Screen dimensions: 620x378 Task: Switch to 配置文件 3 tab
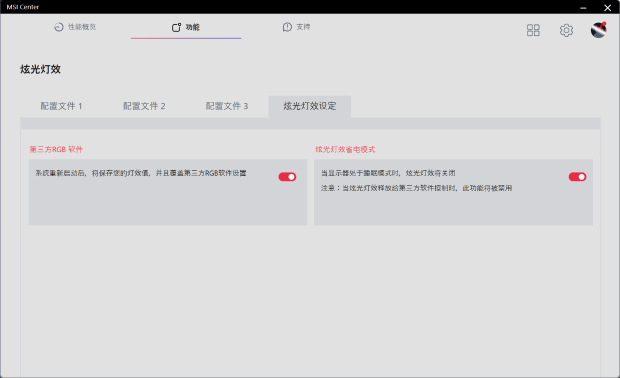tap(227, 106)
